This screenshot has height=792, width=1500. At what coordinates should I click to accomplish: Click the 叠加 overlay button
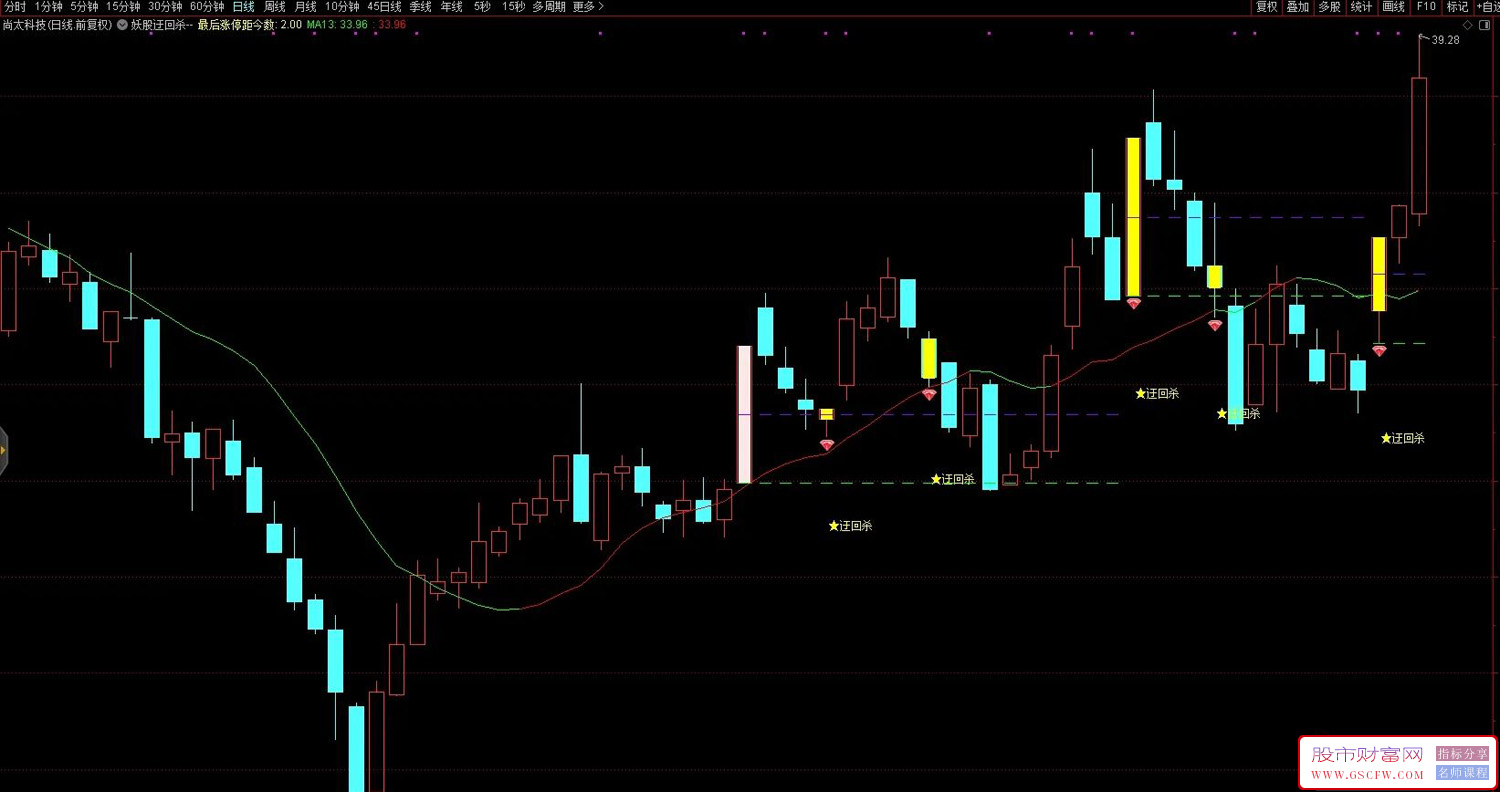click(x=1297, y=6)
